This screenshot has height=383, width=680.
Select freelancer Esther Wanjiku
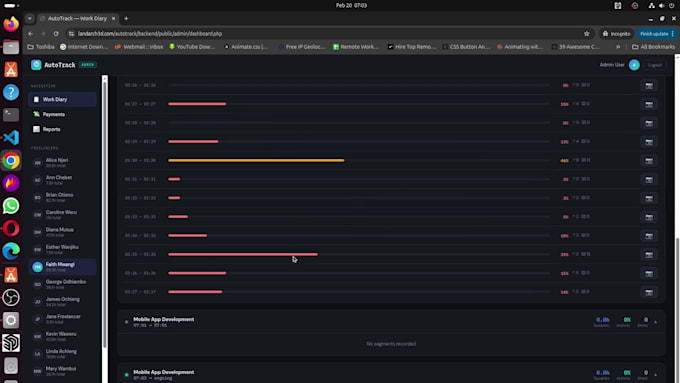point(62,249)
